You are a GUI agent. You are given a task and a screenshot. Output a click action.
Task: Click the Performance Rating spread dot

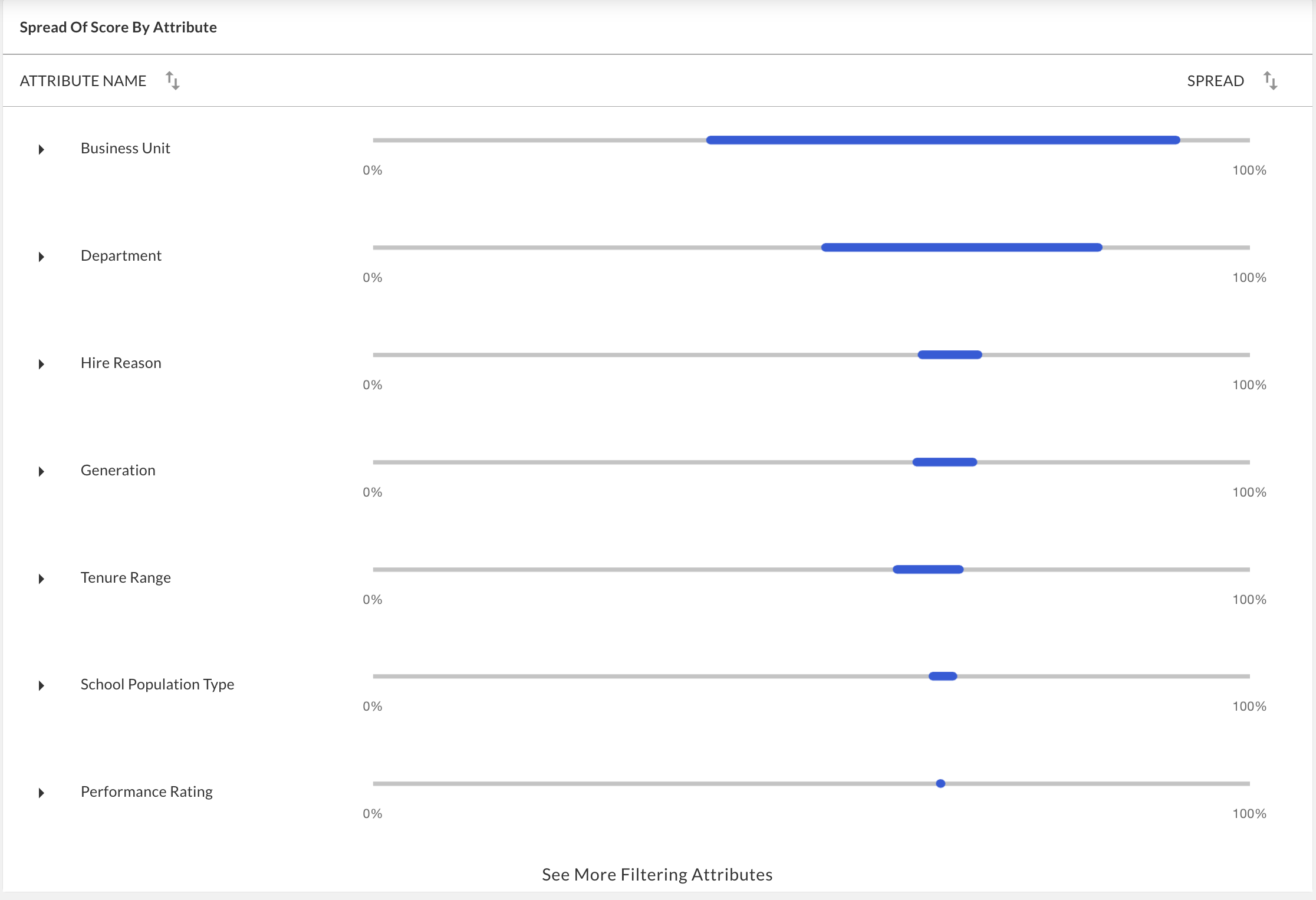(940, 783)
